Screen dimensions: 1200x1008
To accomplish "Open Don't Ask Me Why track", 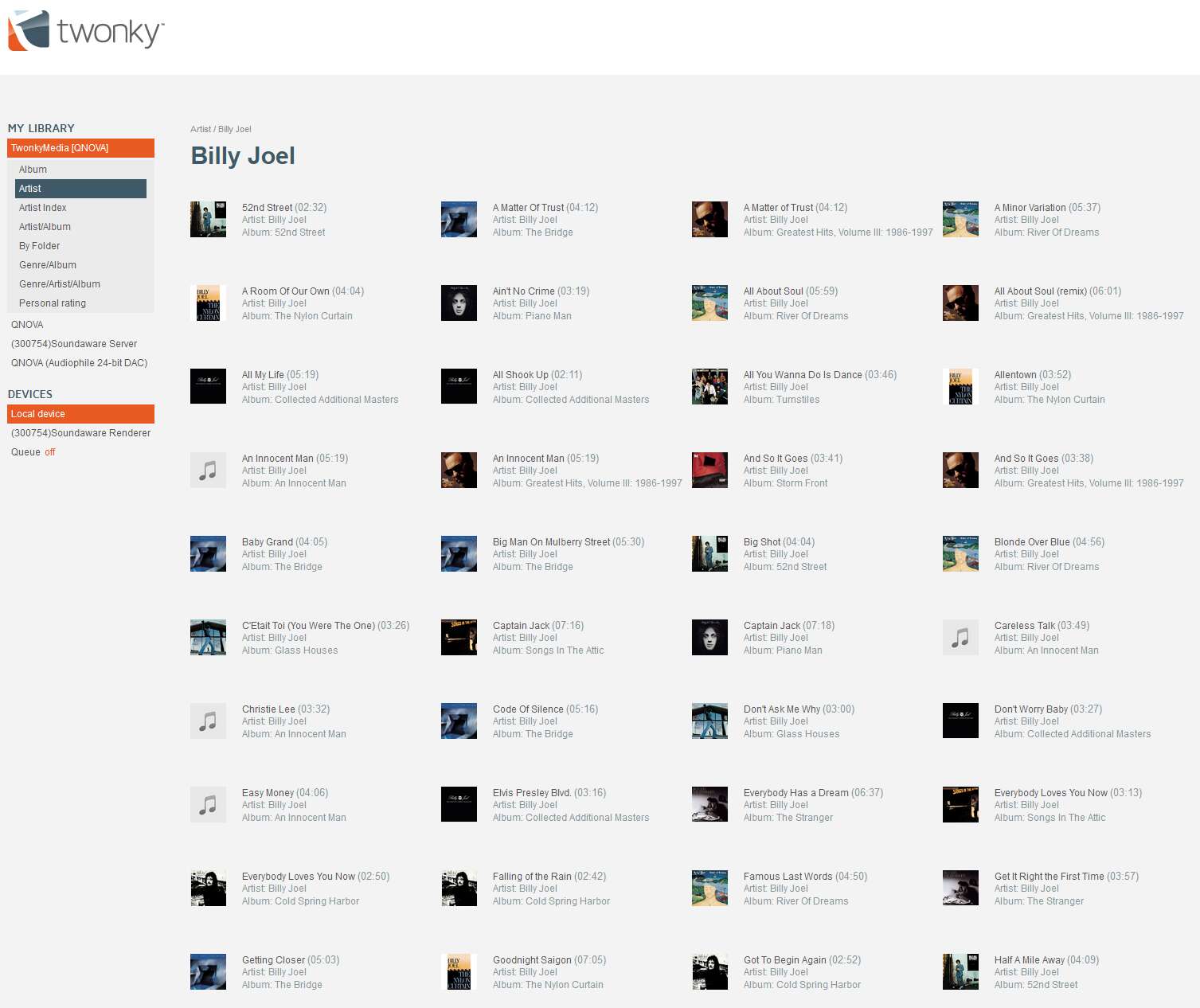I will 782,709.
